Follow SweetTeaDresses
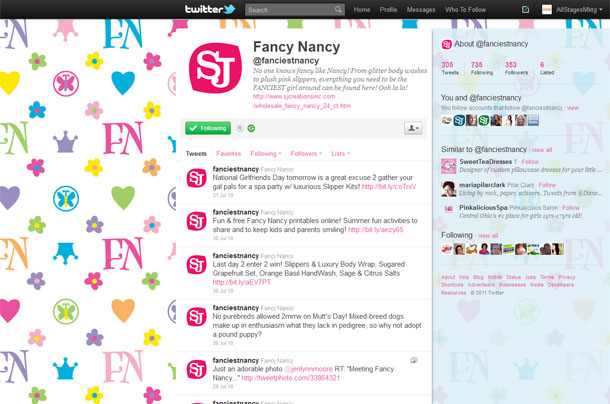Screen dimensions: 610x404 530,162
